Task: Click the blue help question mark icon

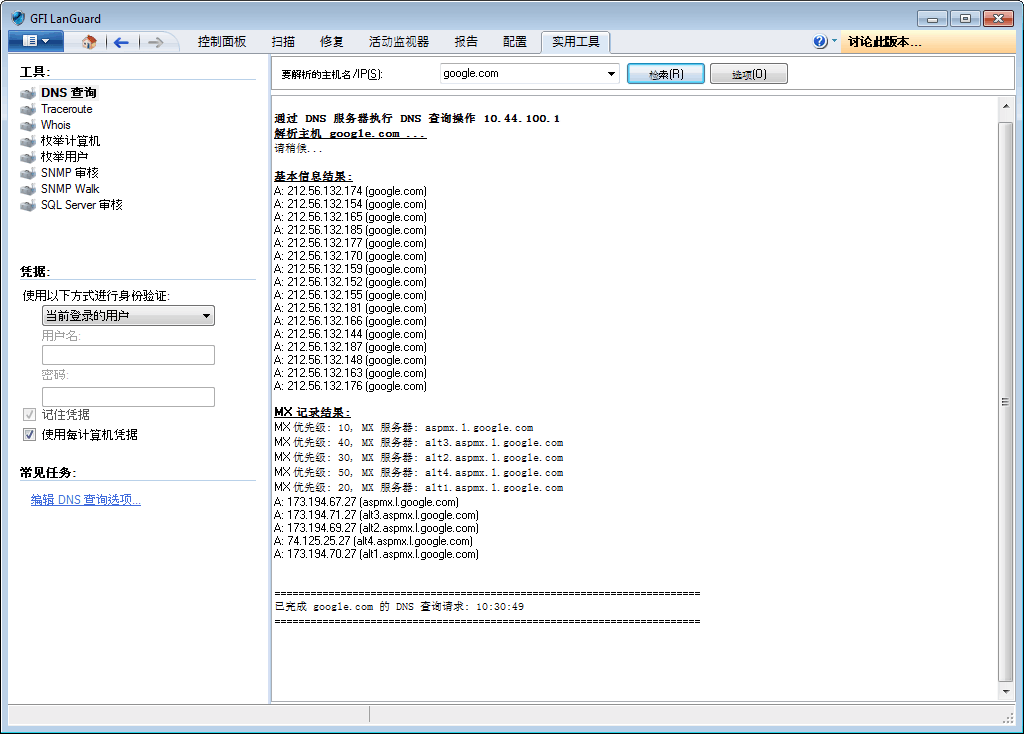Action: pyautogui.click(x=820, y=42)
